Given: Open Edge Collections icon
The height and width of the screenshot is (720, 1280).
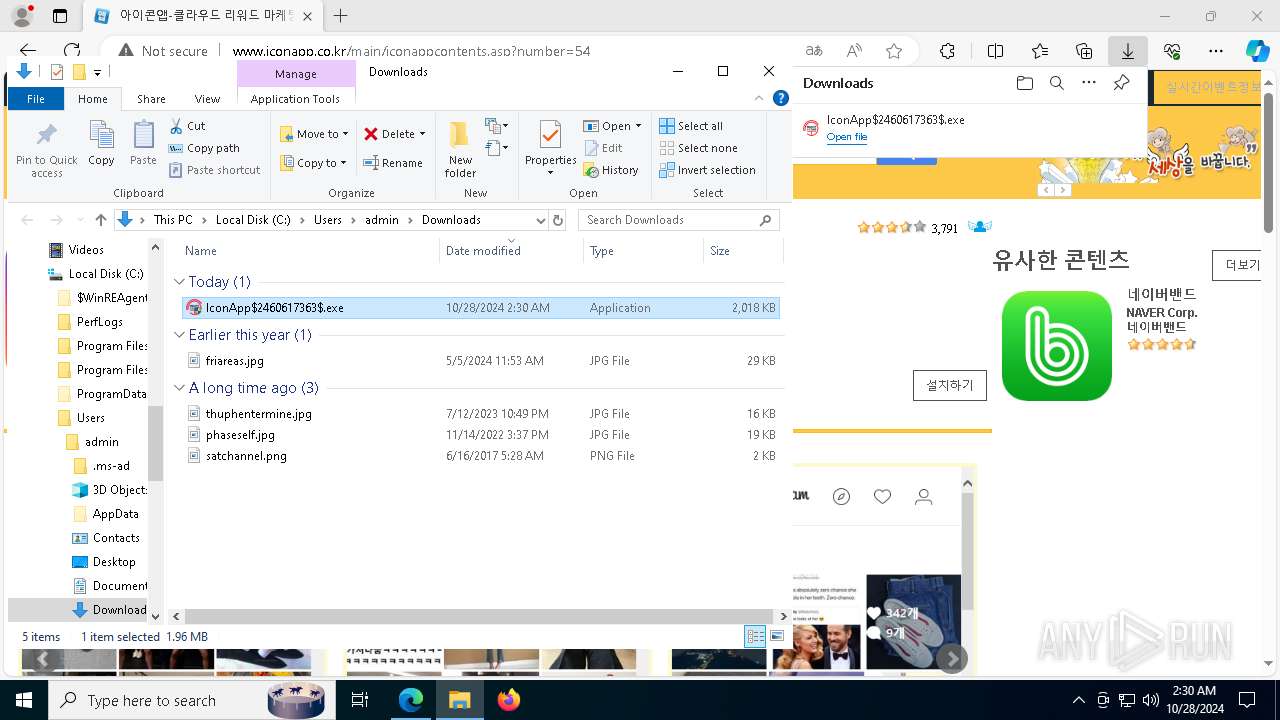Looking at the screenshot, I should 1084,51.
